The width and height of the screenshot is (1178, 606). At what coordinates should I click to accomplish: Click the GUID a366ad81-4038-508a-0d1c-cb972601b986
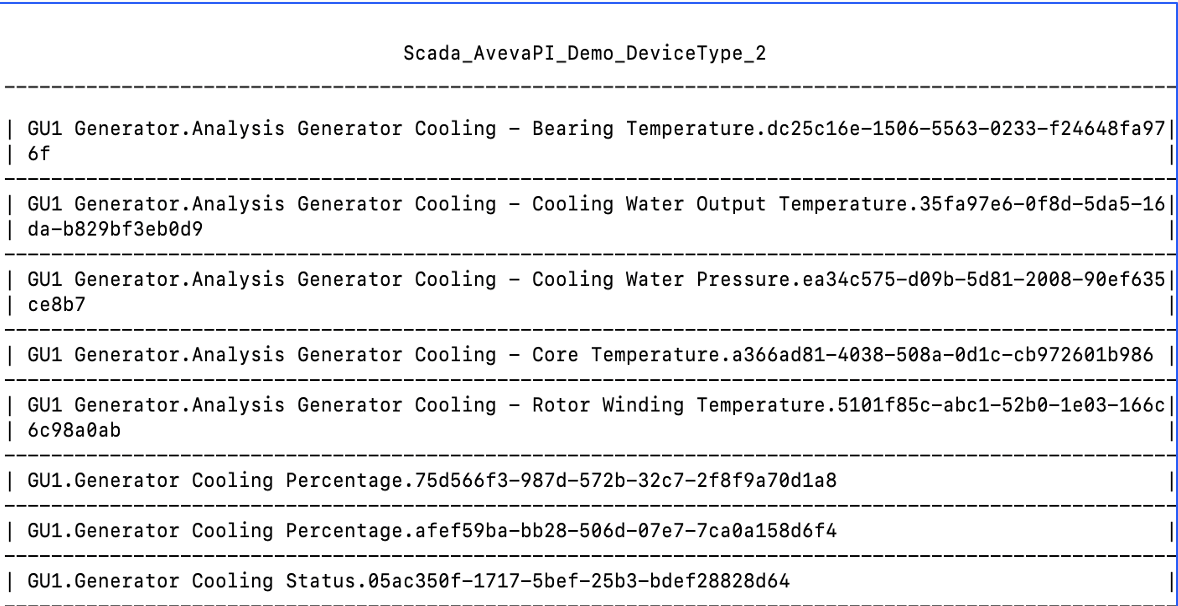point(943,354)
